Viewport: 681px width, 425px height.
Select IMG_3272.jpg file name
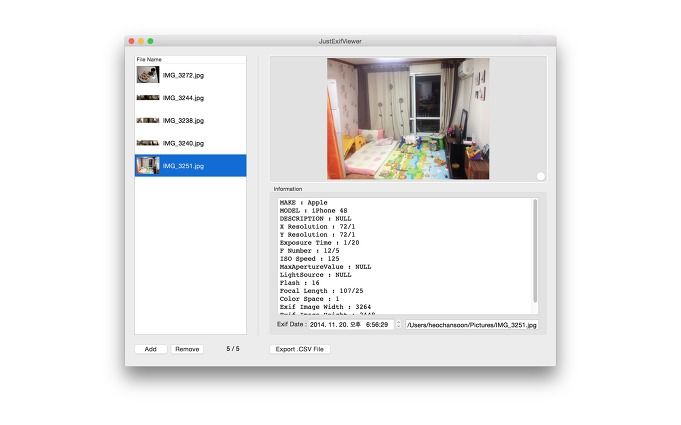pos(183,76)
